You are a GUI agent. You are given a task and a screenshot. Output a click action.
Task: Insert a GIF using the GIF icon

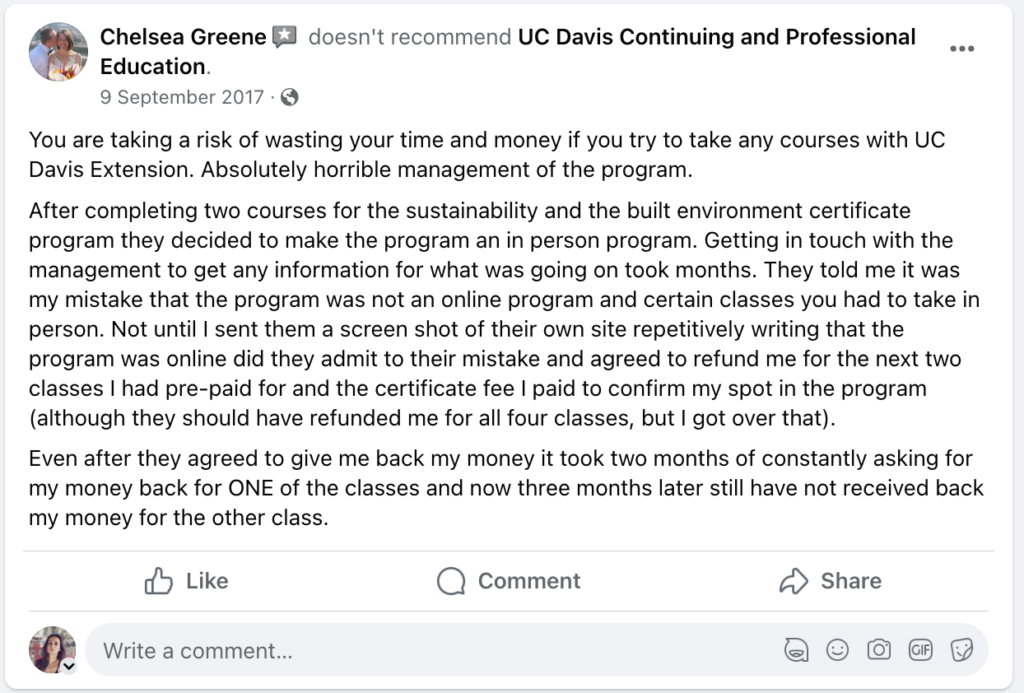[x=921, y=649]
